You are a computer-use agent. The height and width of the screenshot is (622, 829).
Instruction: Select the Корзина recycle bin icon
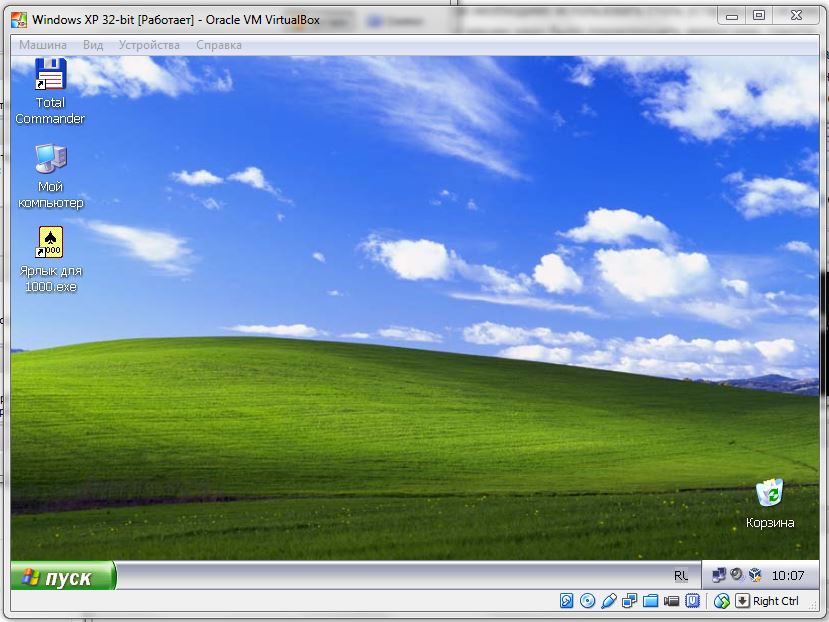(770, 504)
